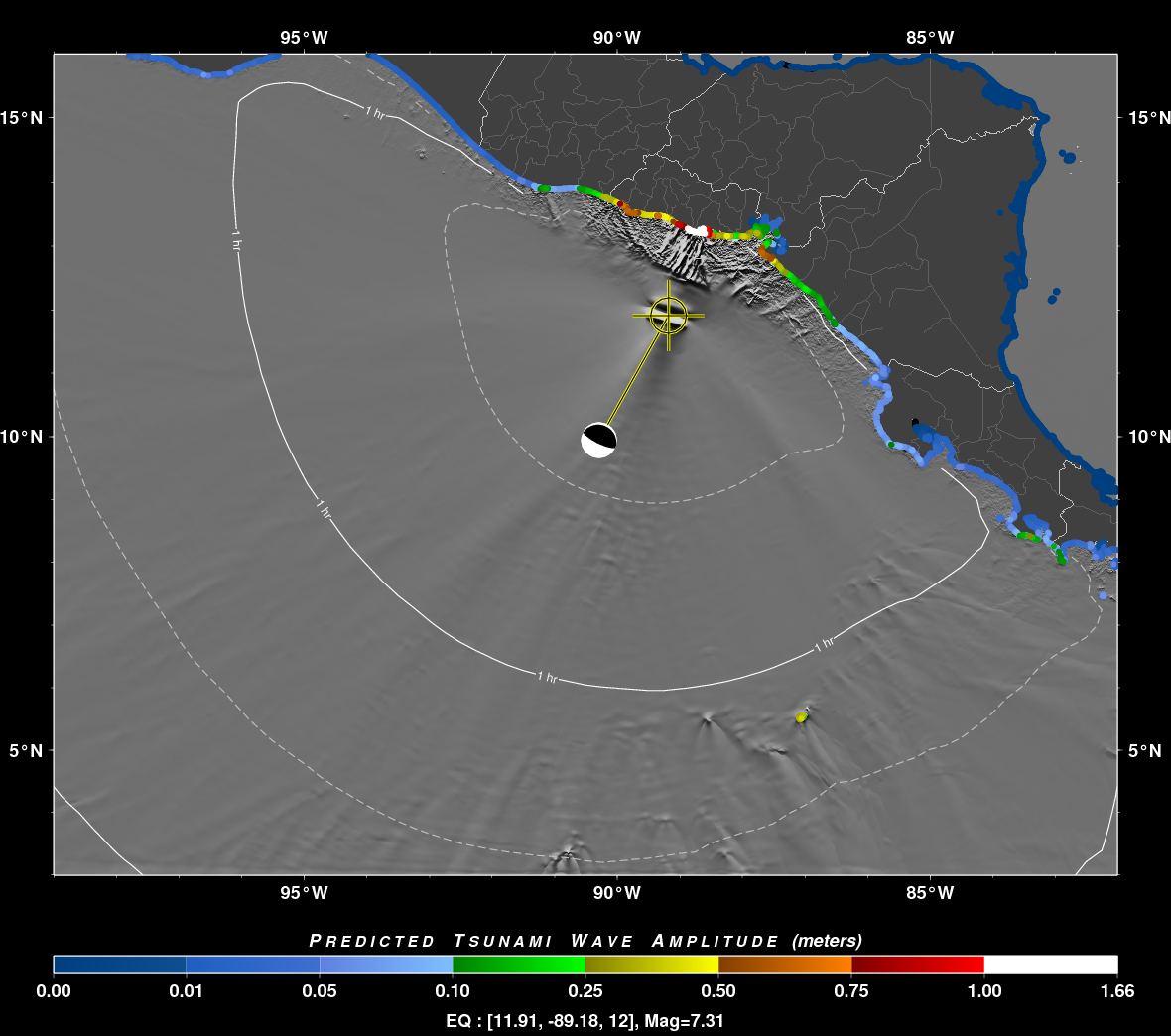The height and width of the screenshot is (1036, 1171).
Task: Choose the green 0.10–0.25 color bar segment
Action: coord(519,965)
